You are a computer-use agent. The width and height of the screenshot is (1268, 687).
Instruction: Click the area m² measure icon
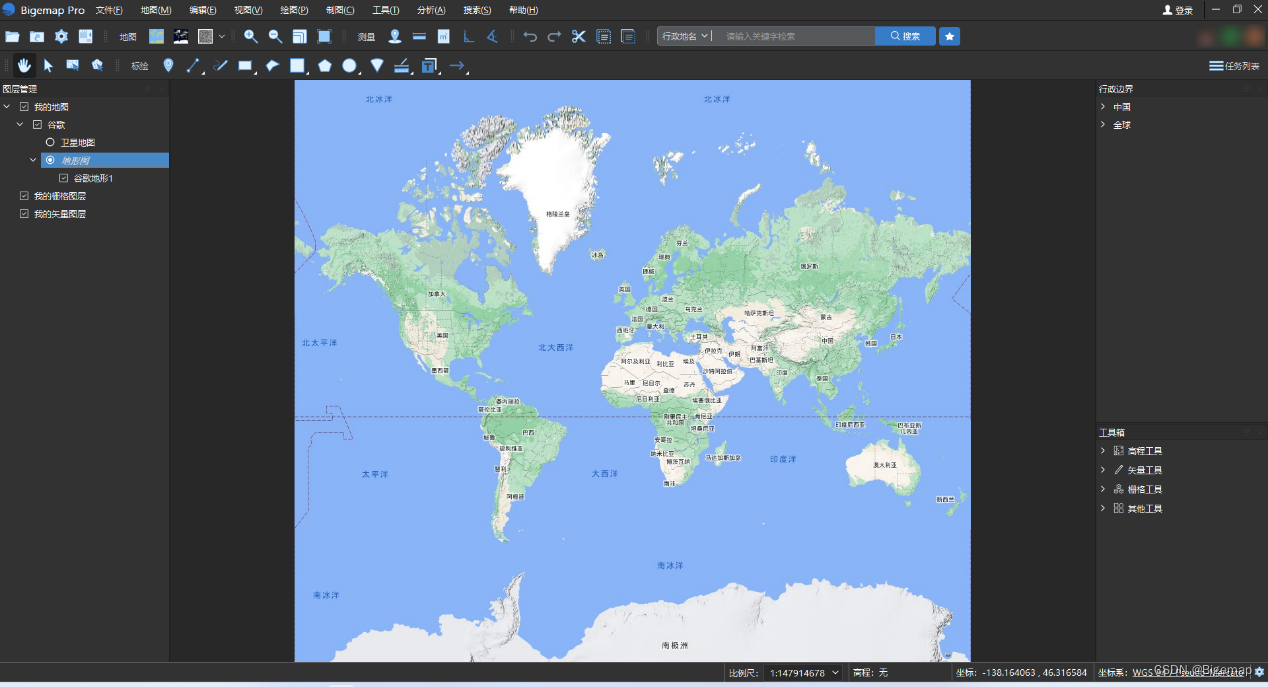click(443, 37)
